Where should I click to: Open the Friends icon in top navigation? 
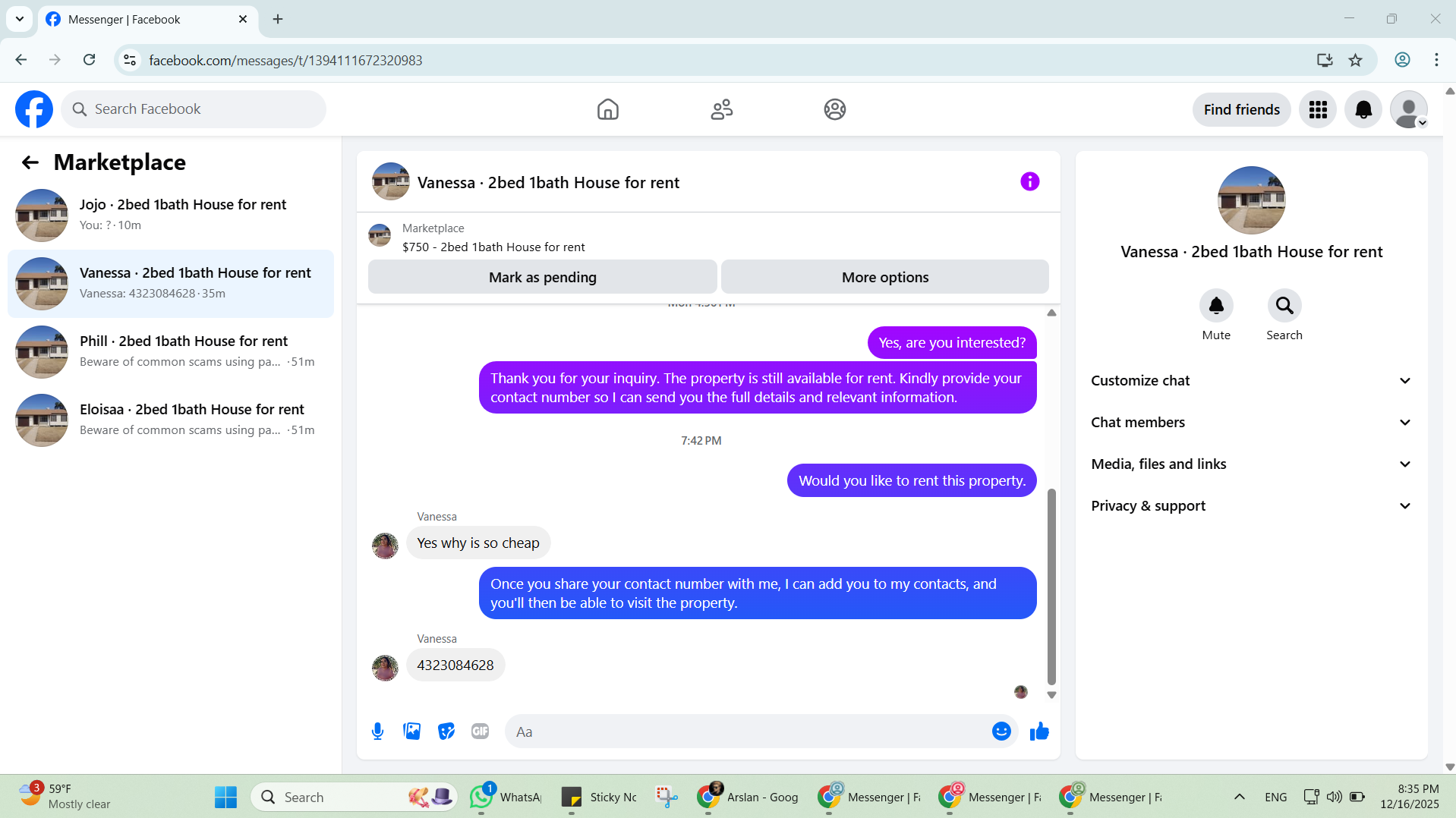point(722,109)
